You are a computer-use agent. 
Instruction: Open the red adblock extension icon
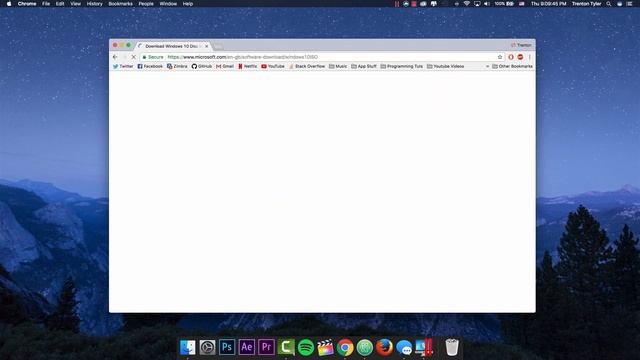[520, 57]
